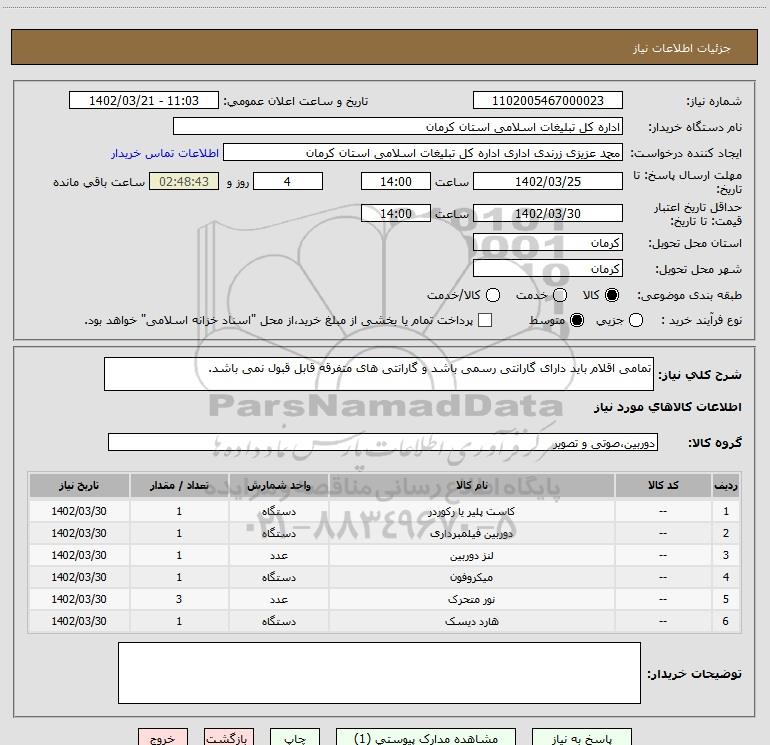
Task: Click the تاریخ نیاز column header
Action: (x=79, y=485)
